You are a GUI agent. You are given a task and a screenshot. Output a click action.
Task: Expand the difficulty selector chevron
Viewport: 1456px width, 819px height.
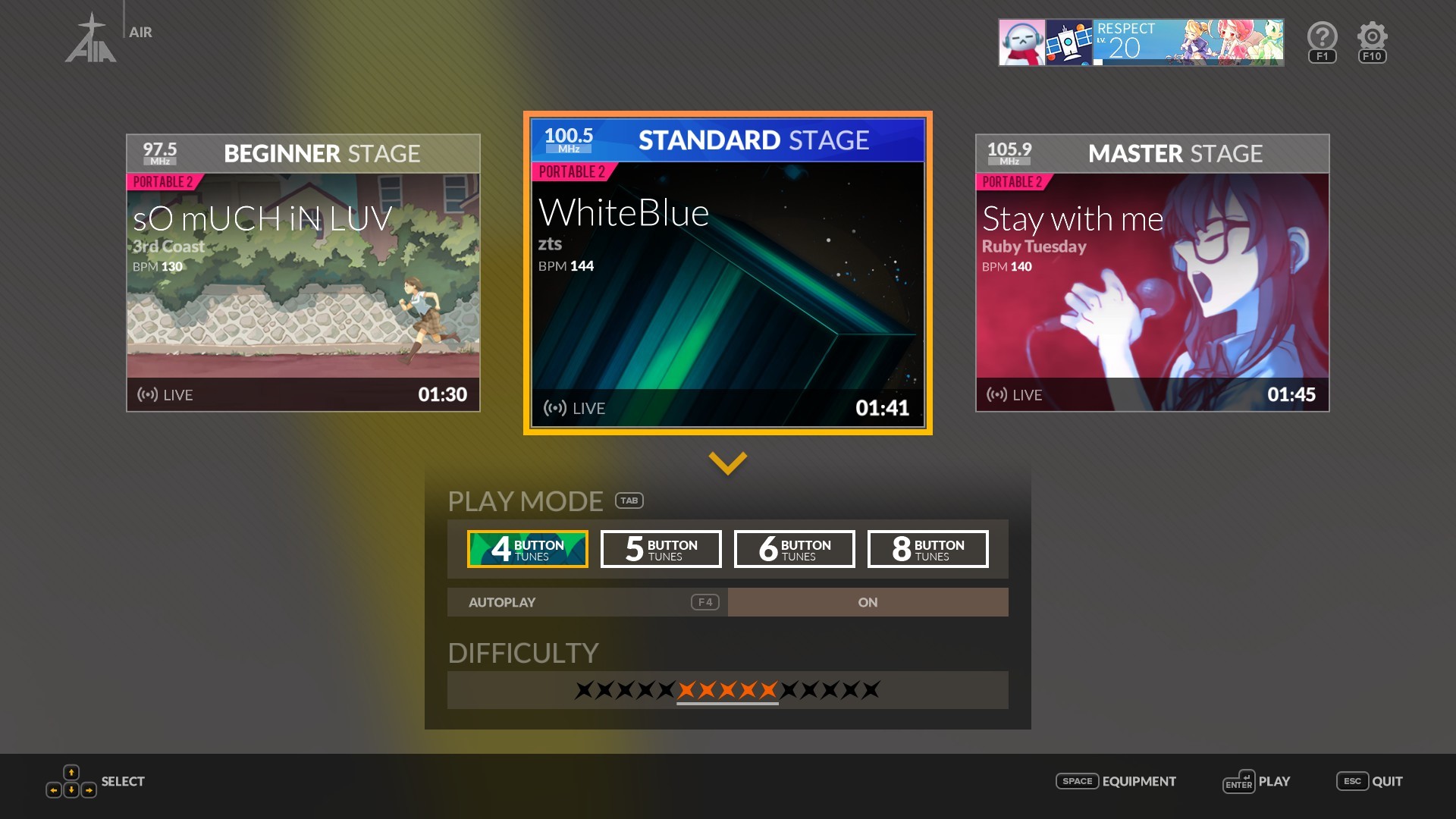[x=727, y=462]
